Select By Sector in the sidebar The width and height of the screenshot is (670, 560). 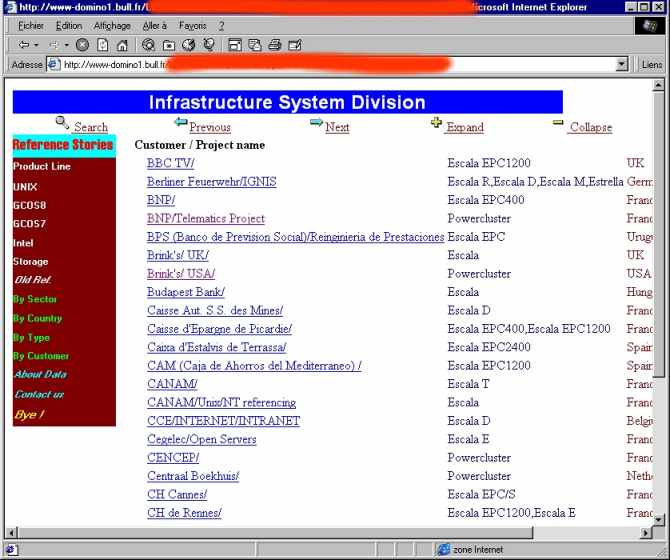tap(35, 299)
